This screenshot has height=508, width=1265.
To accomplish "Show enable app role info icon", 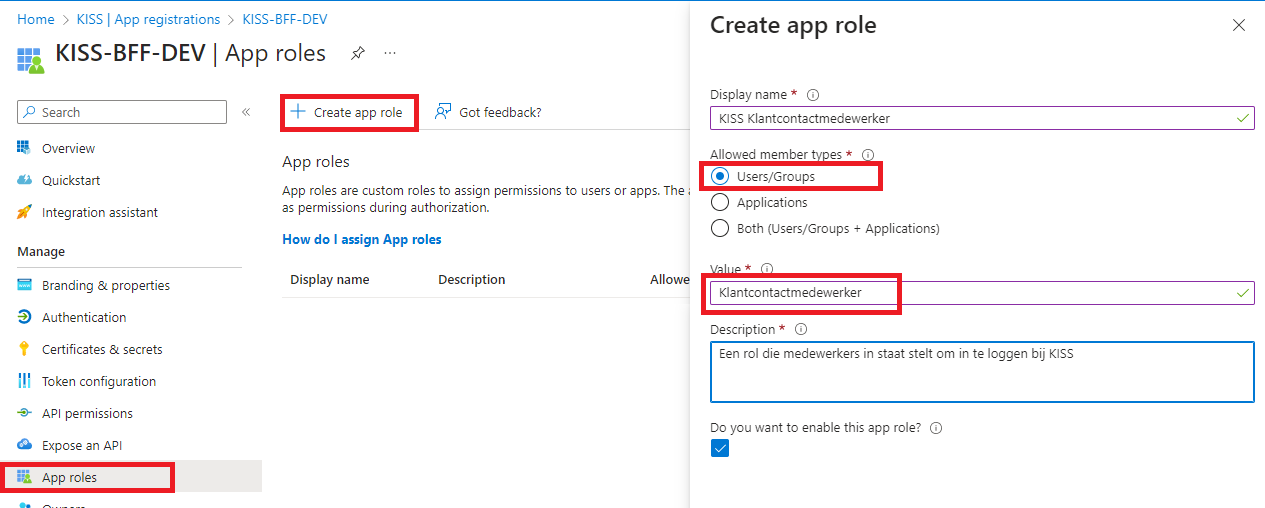I will click(937, 427).
